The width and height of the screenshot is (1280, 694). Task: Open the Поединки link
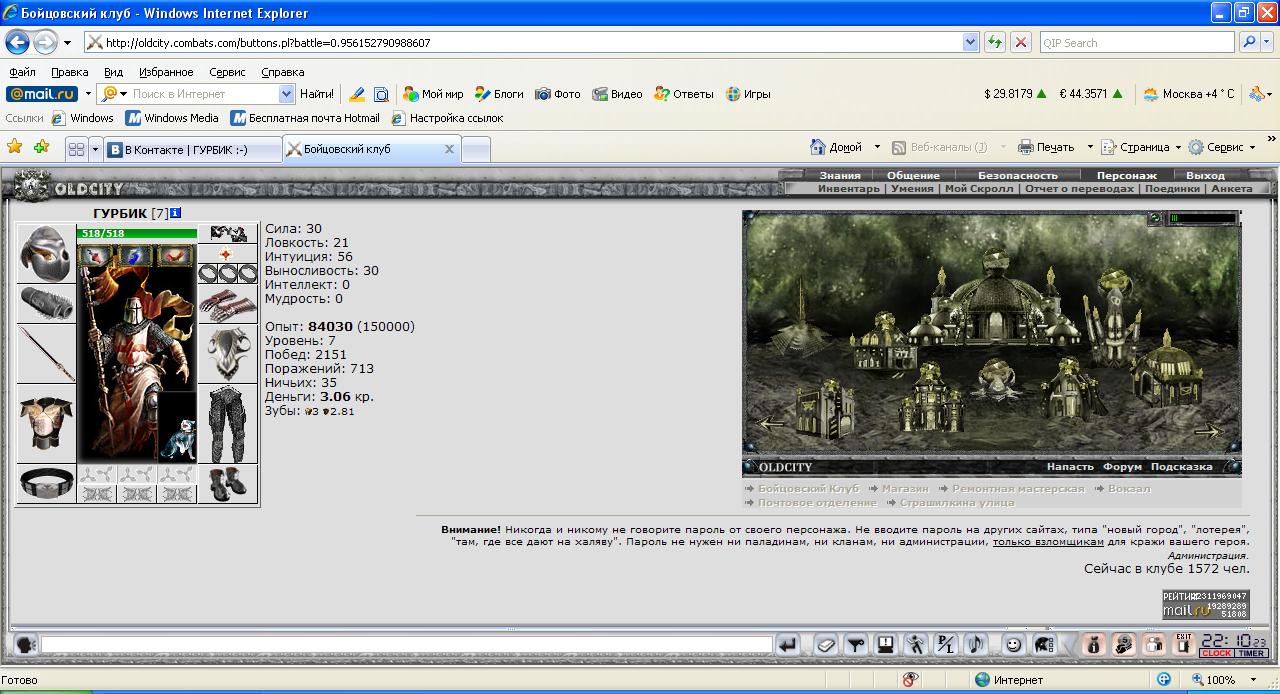pos(1172,188)
